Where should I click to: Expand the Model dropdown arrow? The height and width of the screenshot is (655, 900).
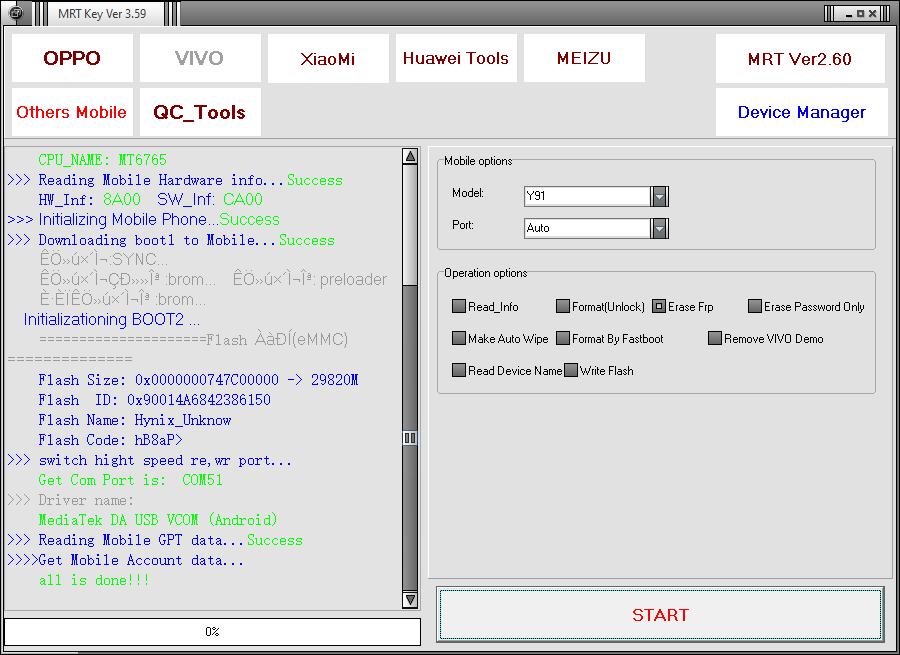click(x=660, y=196)
